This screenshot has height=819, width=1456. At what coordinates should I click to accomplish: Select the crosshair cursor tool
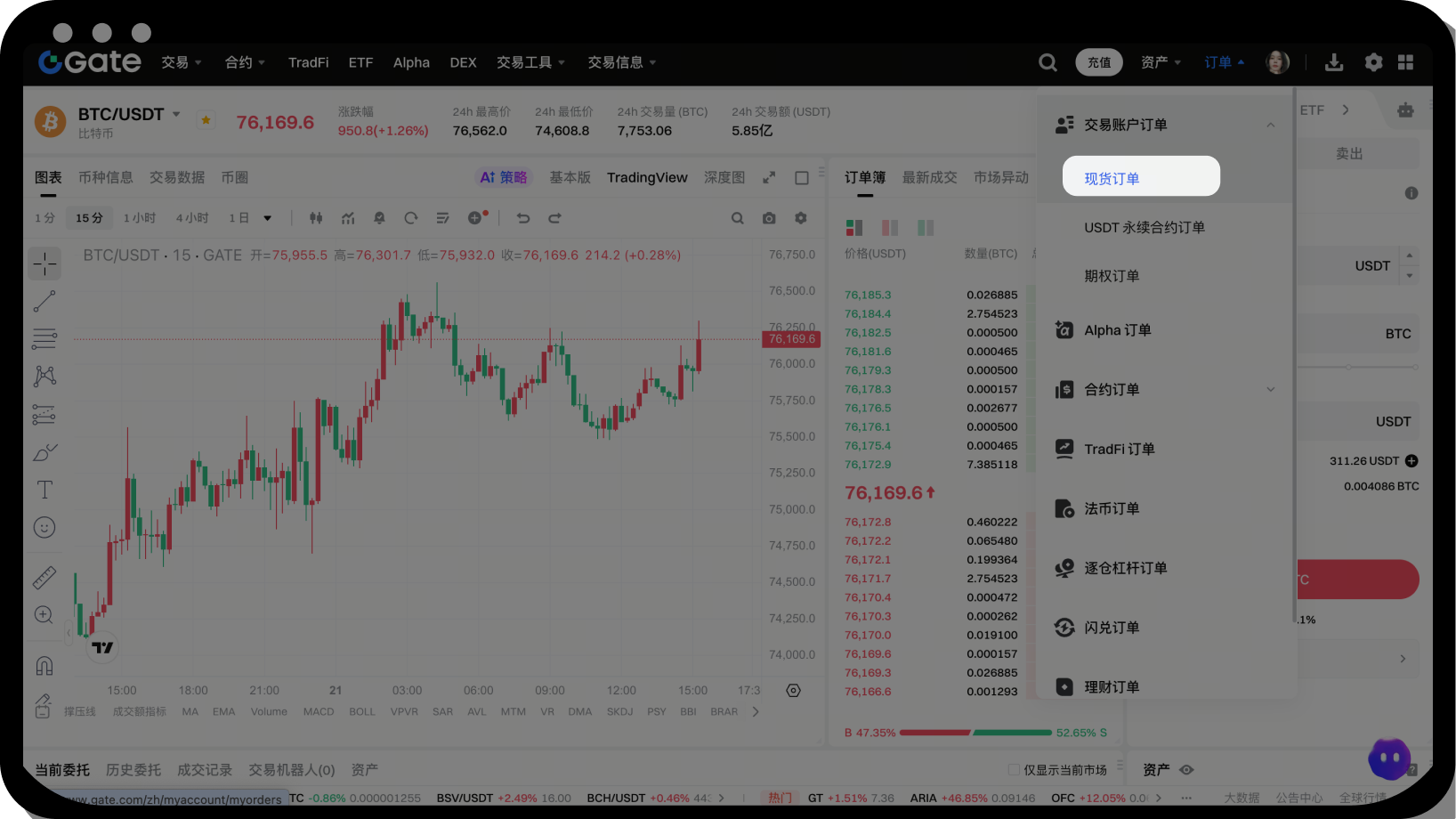coord(44,264)
